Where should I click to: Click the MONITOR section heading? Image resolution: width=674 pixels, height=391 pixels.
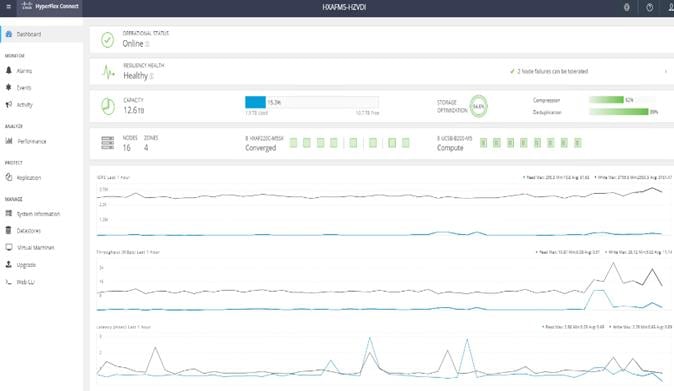pyautogui.click(x=15, y=56)
